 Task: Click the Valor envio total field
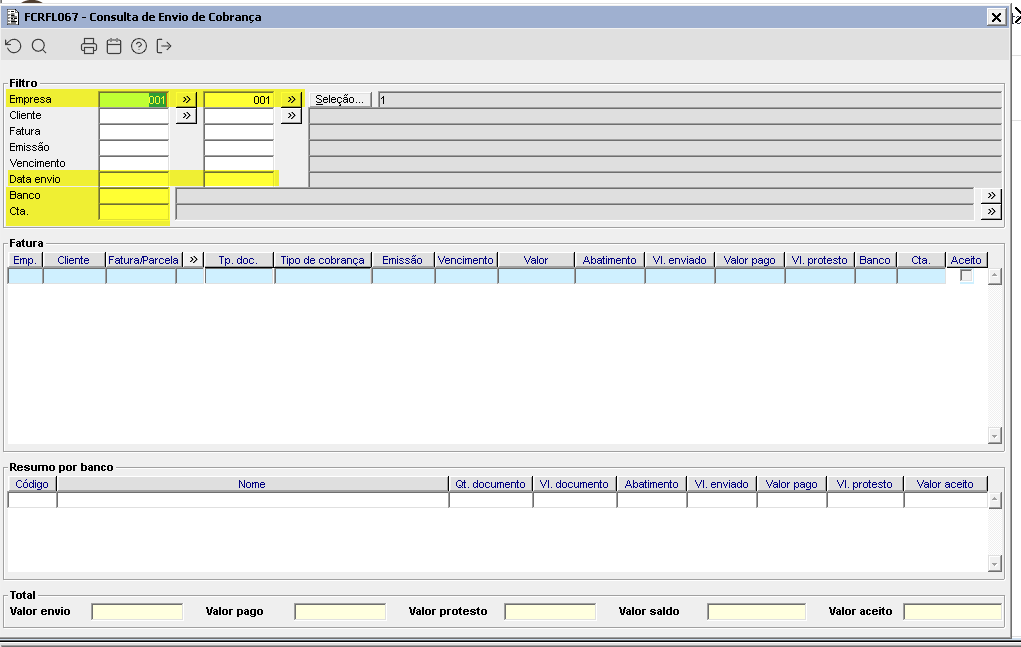point(137,611)
